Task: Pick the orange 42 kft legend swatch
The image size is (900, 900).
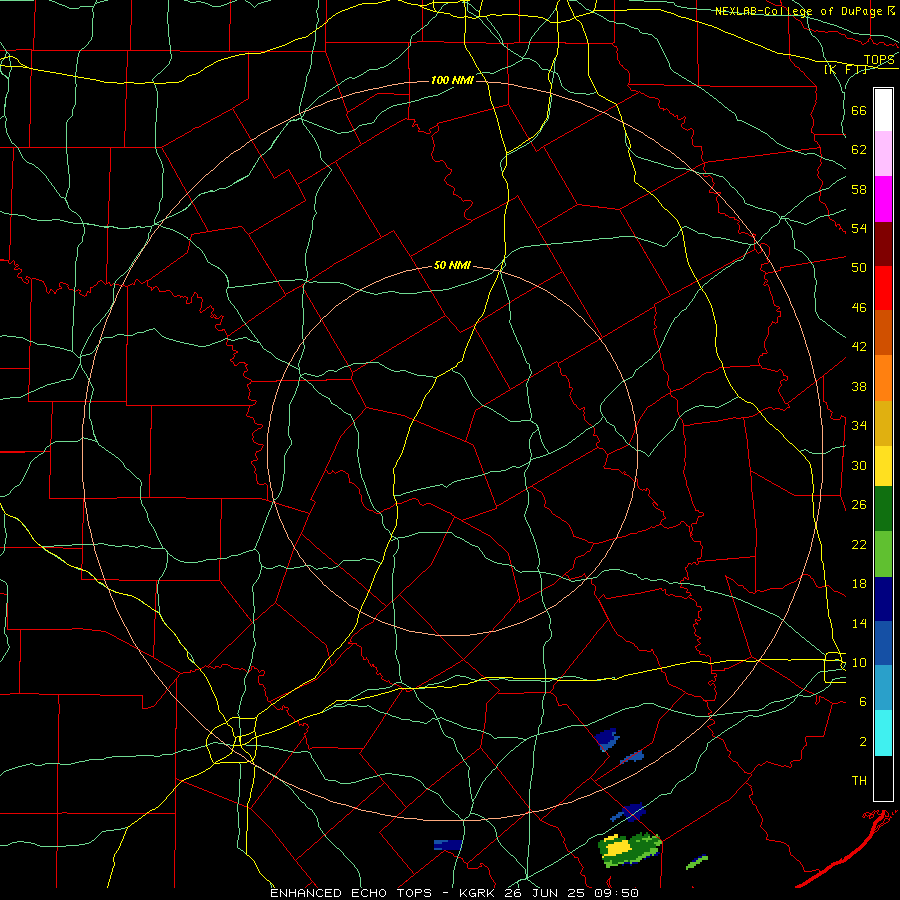Action: [x=883, y=378]
